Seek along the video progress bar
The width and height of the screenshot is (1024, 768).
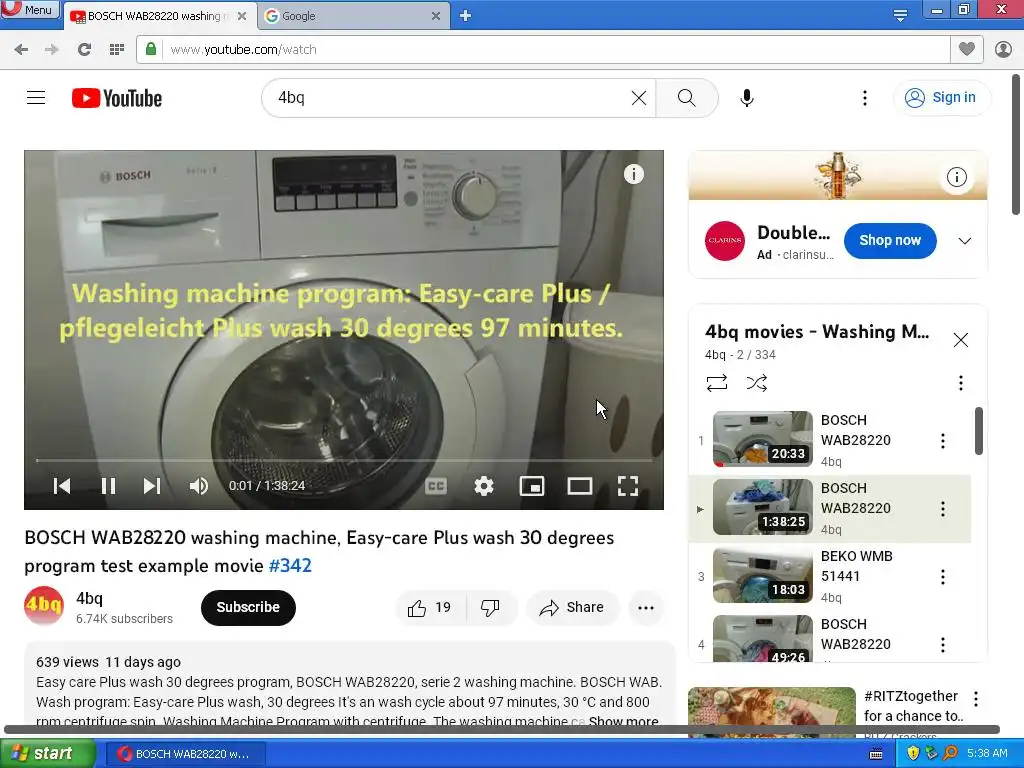tap(344, 460)
